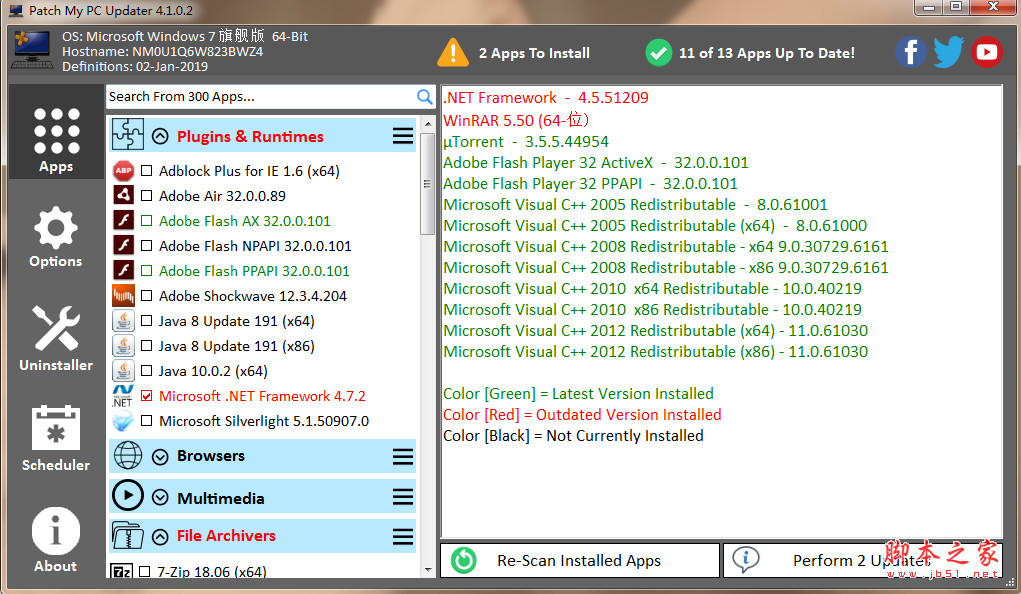Select .NET Framework - 4.5.51209 entry
This screenshot has height=594, width=1021.
[x=546, y=98]
